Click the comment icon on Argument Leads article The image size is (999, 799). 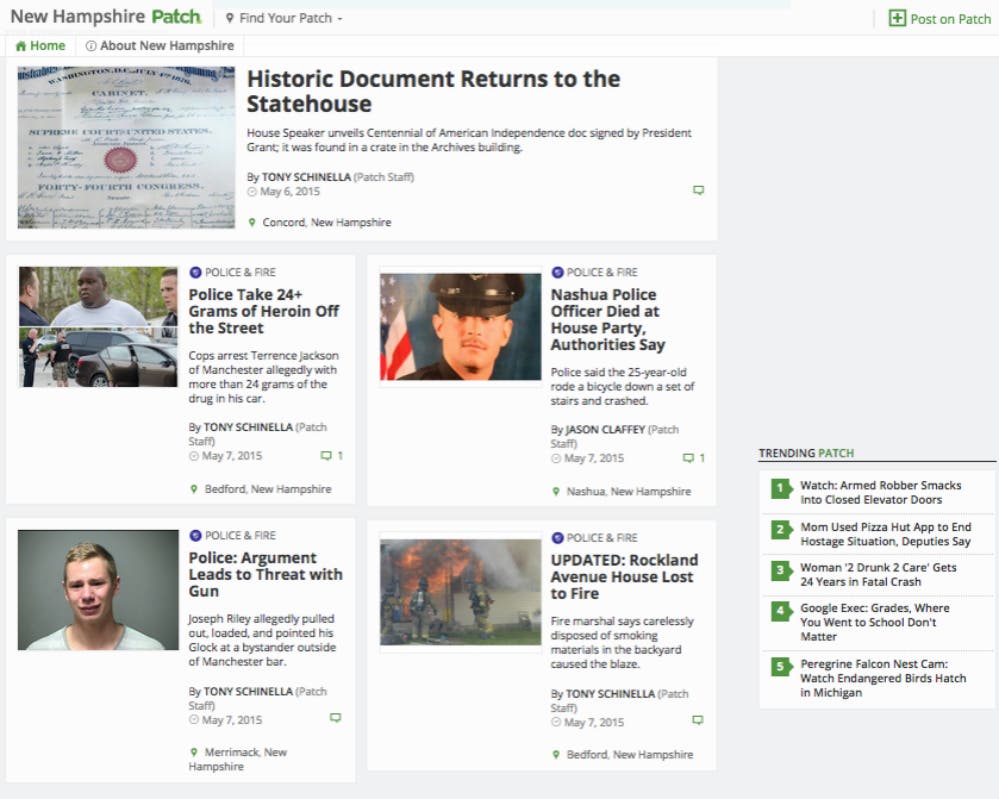click(x=336, y=717)
